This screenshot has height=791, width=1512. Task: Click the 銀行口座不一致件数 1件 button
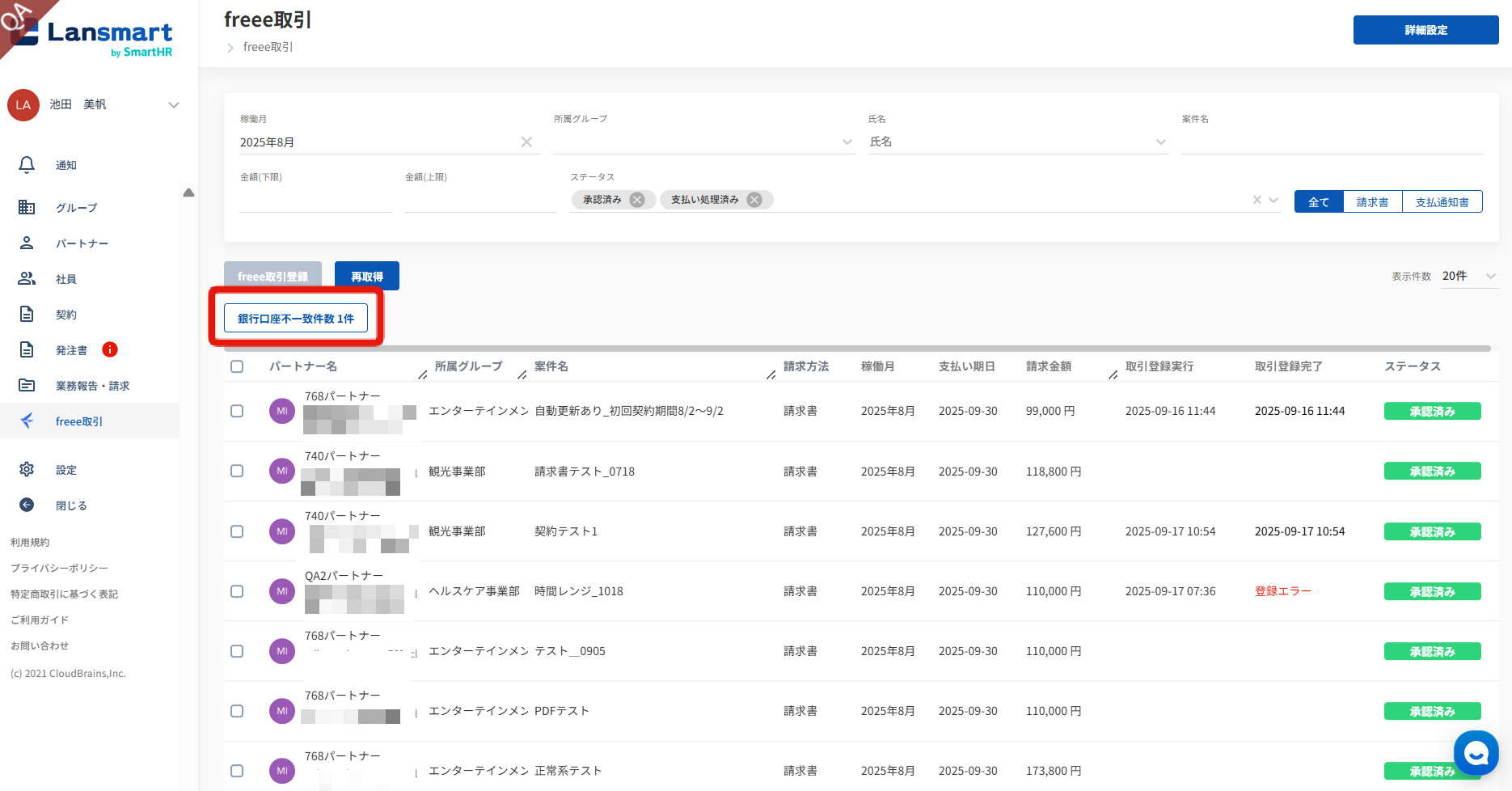pos(296,318)
